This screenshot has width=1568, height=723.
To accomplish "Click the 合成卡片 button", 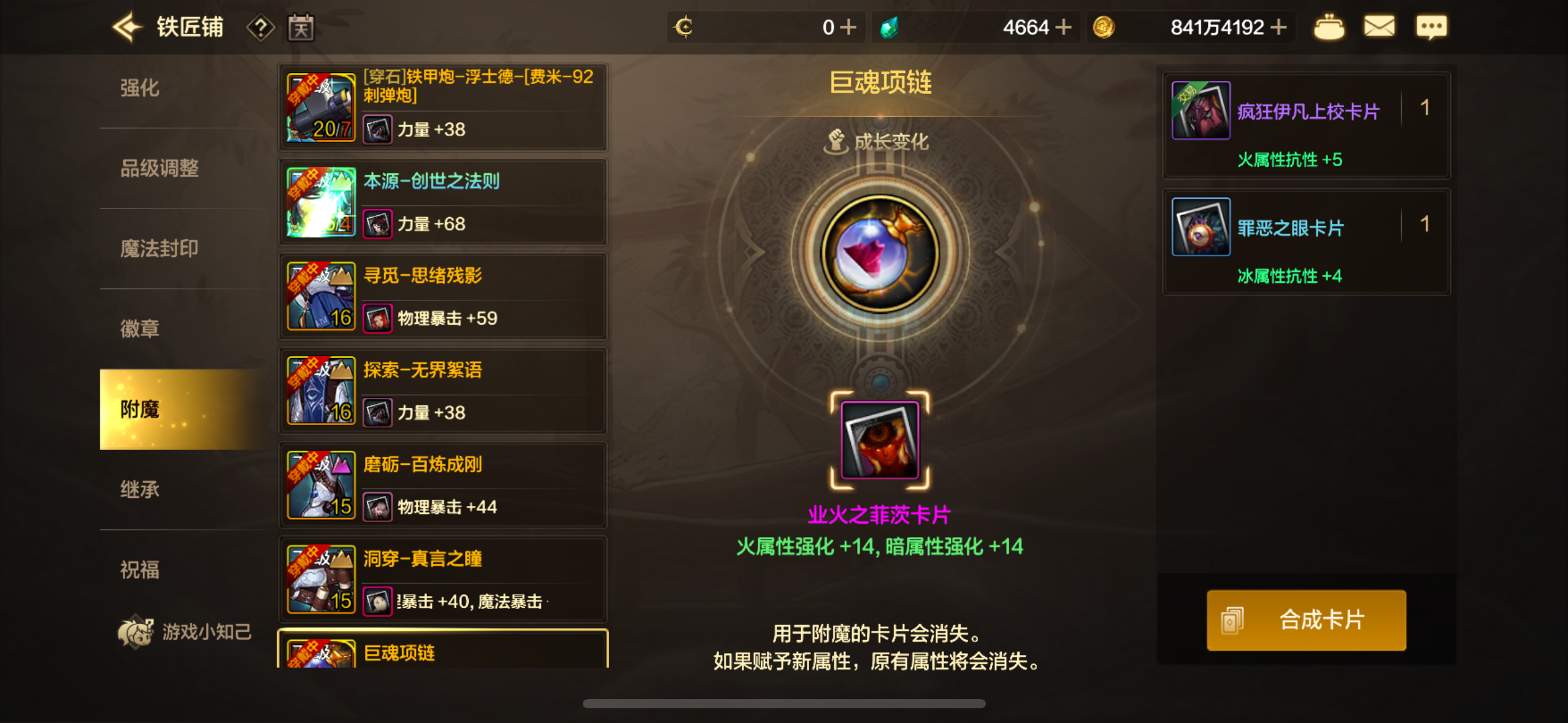I will click(1306, 620).
